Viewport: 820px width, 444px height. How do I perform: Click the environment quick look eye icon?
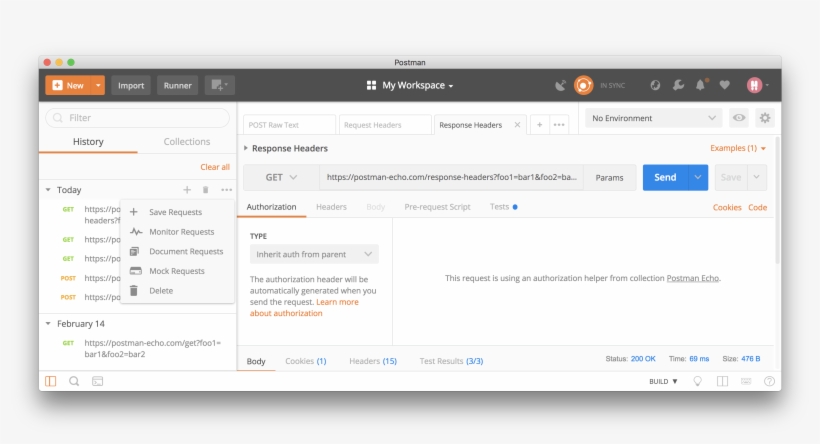[x=739, y=118]
